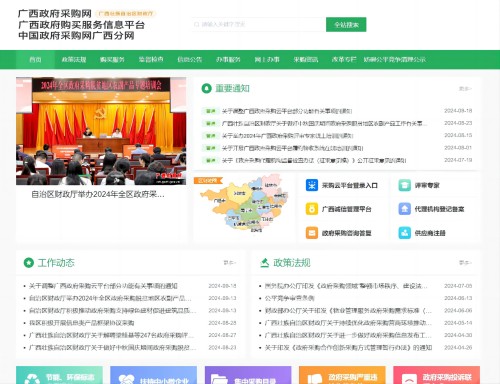Click the green 全站搜索 button
The width and height of the screenshot is (500, 384).
pyautogui.click(x=346, y=25)
